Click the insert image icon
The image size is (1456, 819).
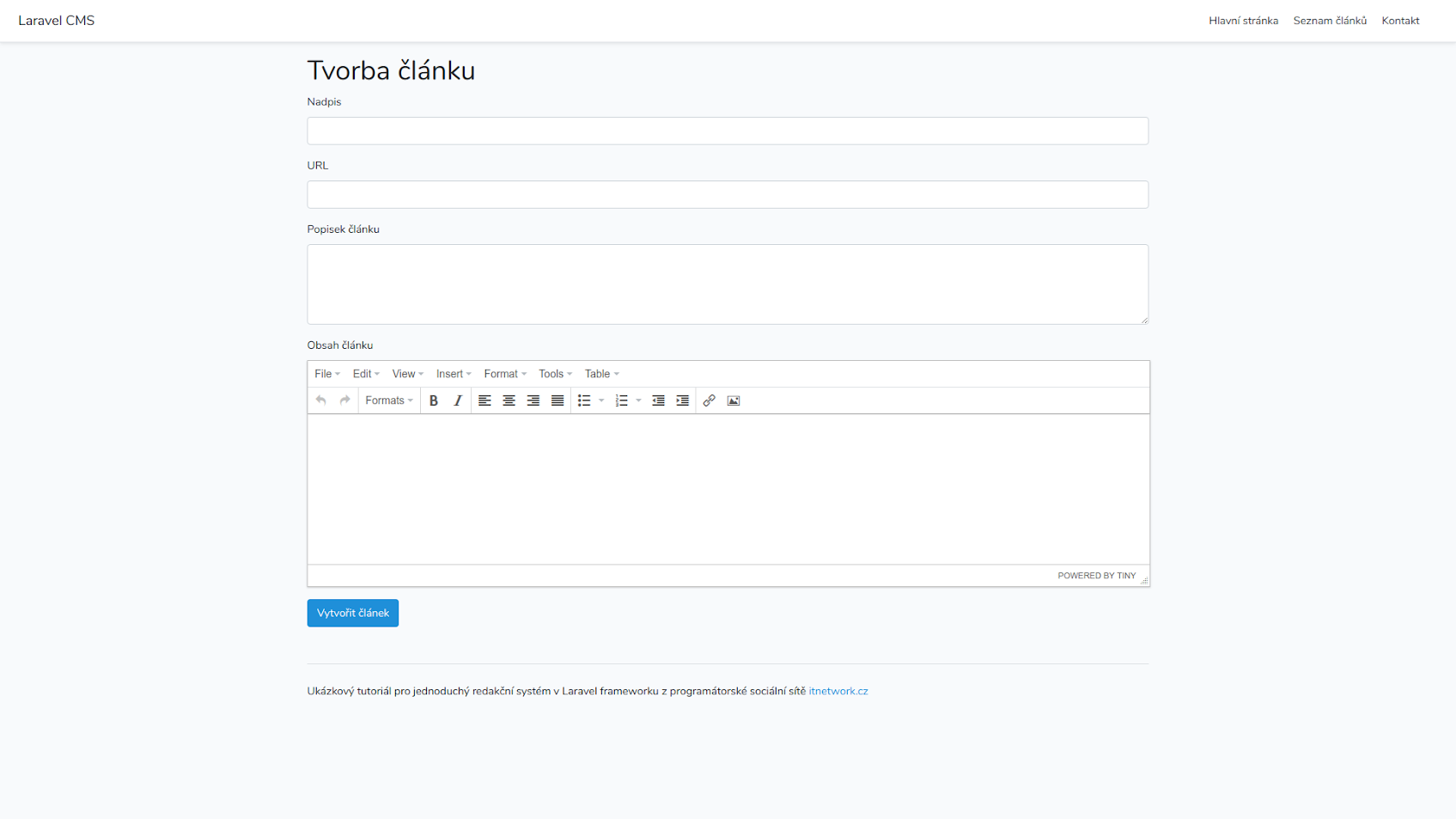point(733,400)
